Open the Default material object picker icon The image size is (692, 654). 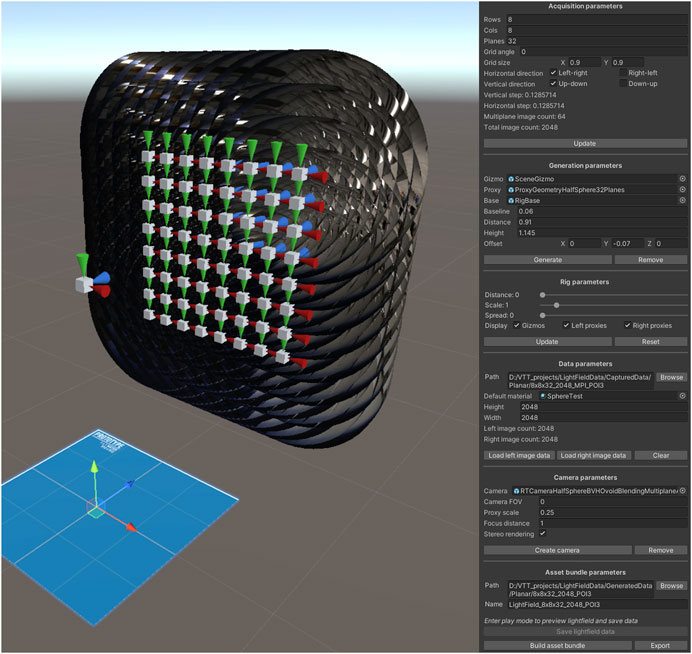coord(682,396)
